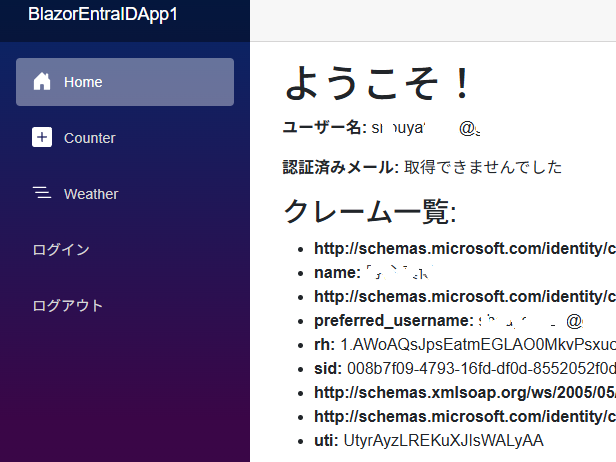The width and height of the screenshot is (616, 462).
Task: Click the rh claim value
Action: 478,345
